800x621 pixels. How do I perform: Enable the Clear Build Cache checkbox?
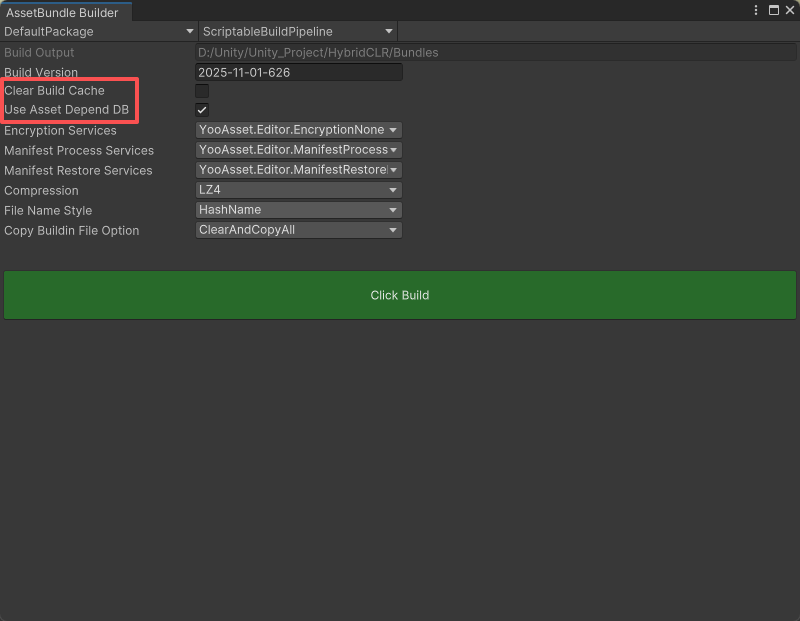(x=202, y=91)
